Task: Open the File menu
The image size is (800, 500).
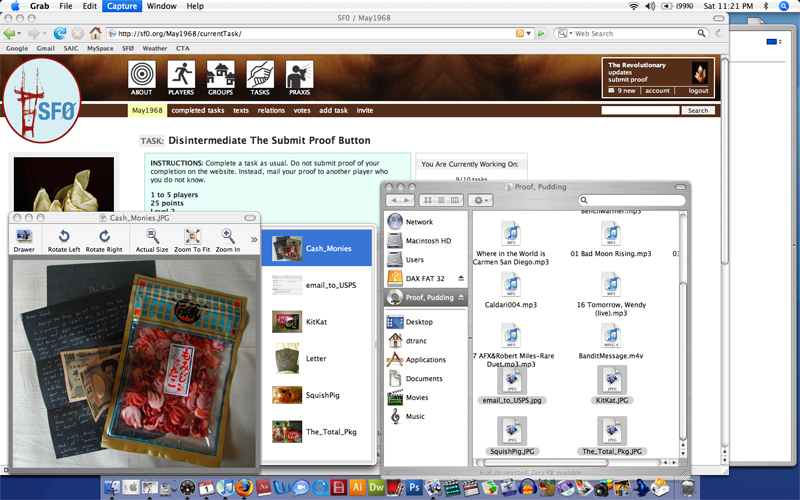Action: click(65, 6)
